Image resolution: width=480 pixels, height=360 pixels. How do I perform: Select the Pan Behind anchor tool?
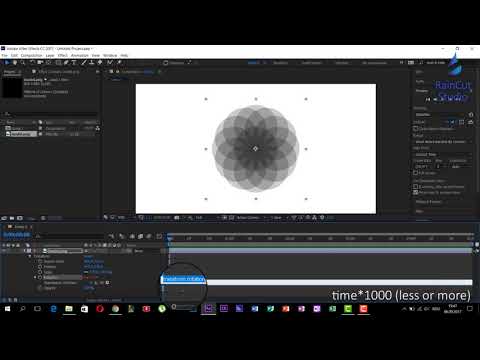point(49,63)
